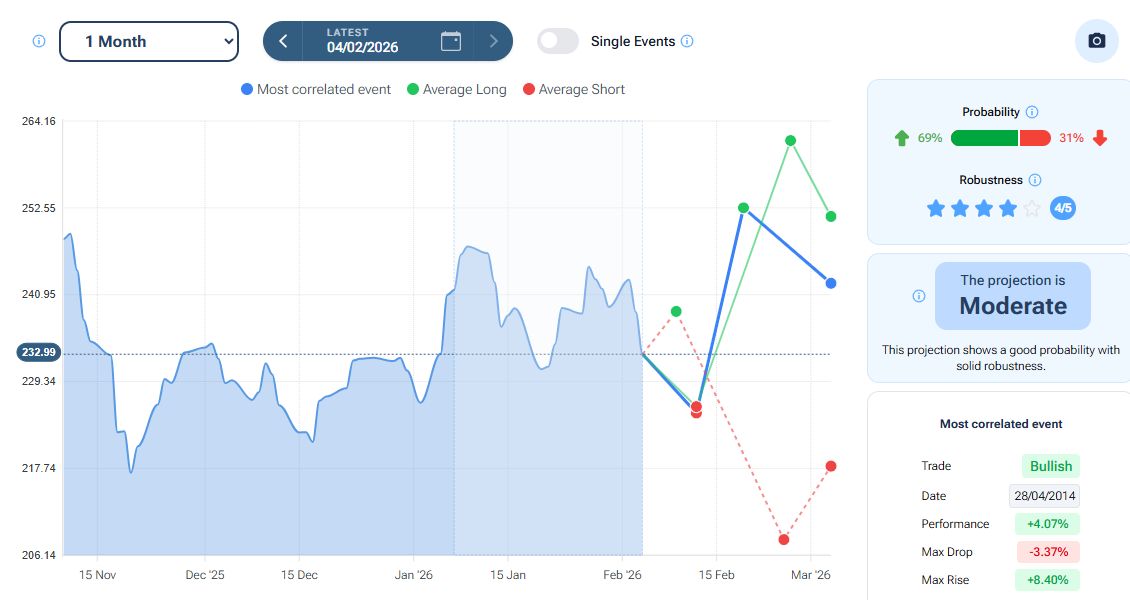The height and width of the screenshot is (600, 1130).
Task: Go to the next date arrow
Action: point(493,41)
